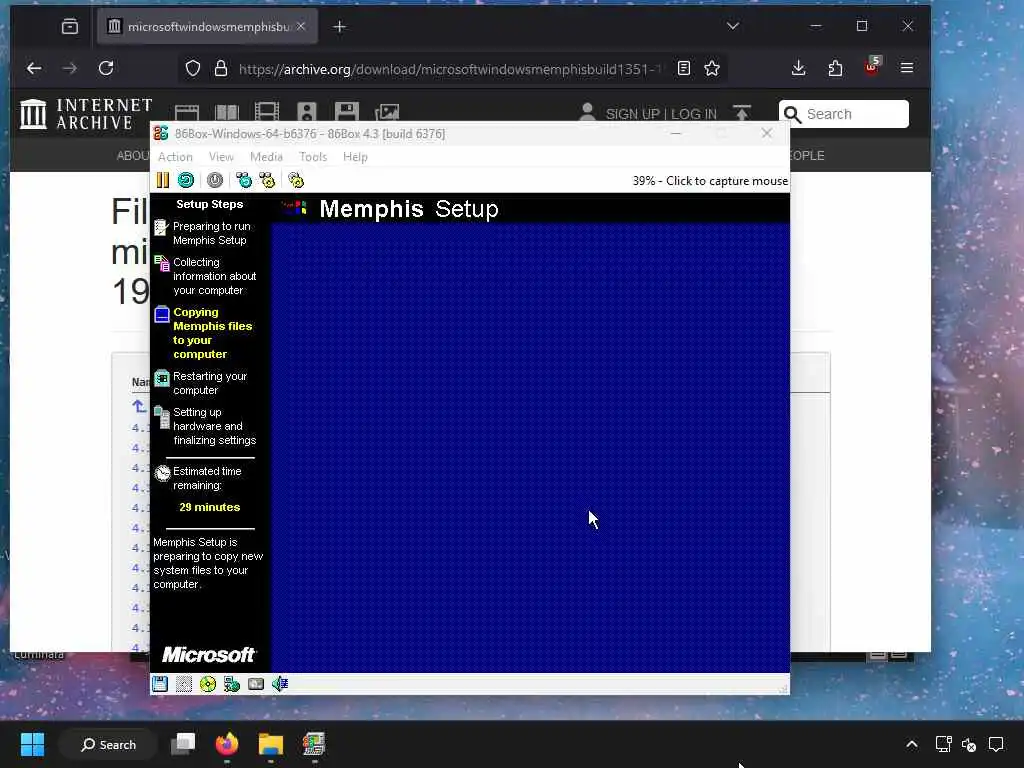Open the notification center tray icon
1024x768 pixels.
pyautogui.click(x=996, y=744)
